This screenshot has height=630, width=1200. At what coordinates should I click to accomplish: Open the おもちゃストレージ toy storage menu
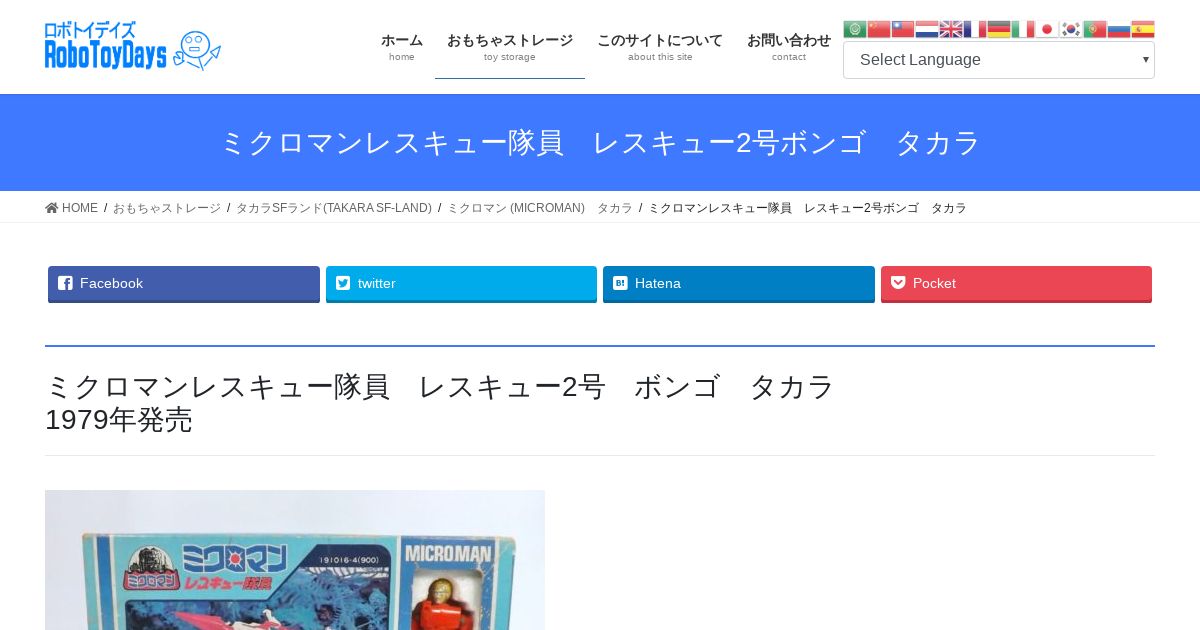pos(510,47)
